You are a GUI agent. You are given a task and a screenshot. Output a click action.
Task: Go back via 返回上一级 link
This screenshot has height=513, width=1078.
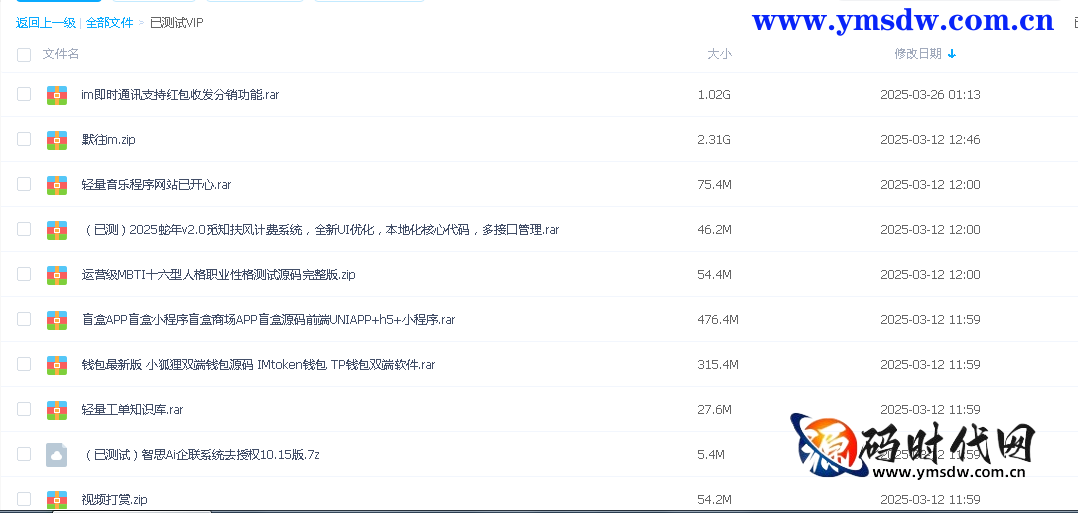[x=45, y=22]
